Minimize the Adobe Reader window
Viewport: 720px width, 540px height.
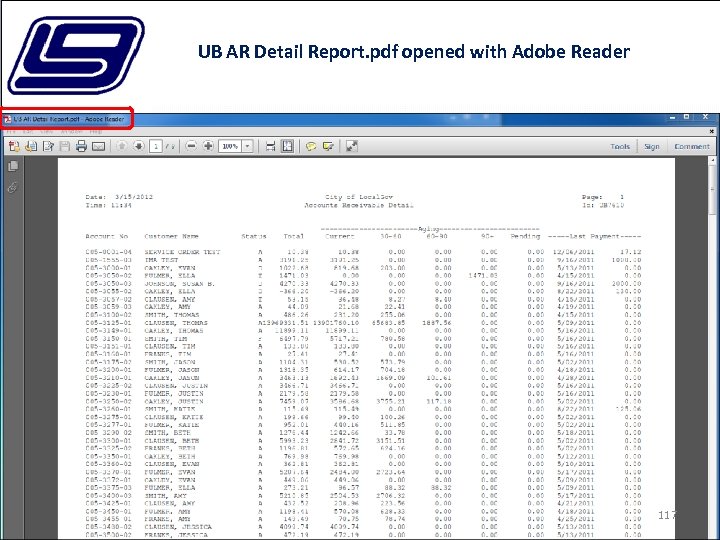click(x=673, y=118)
